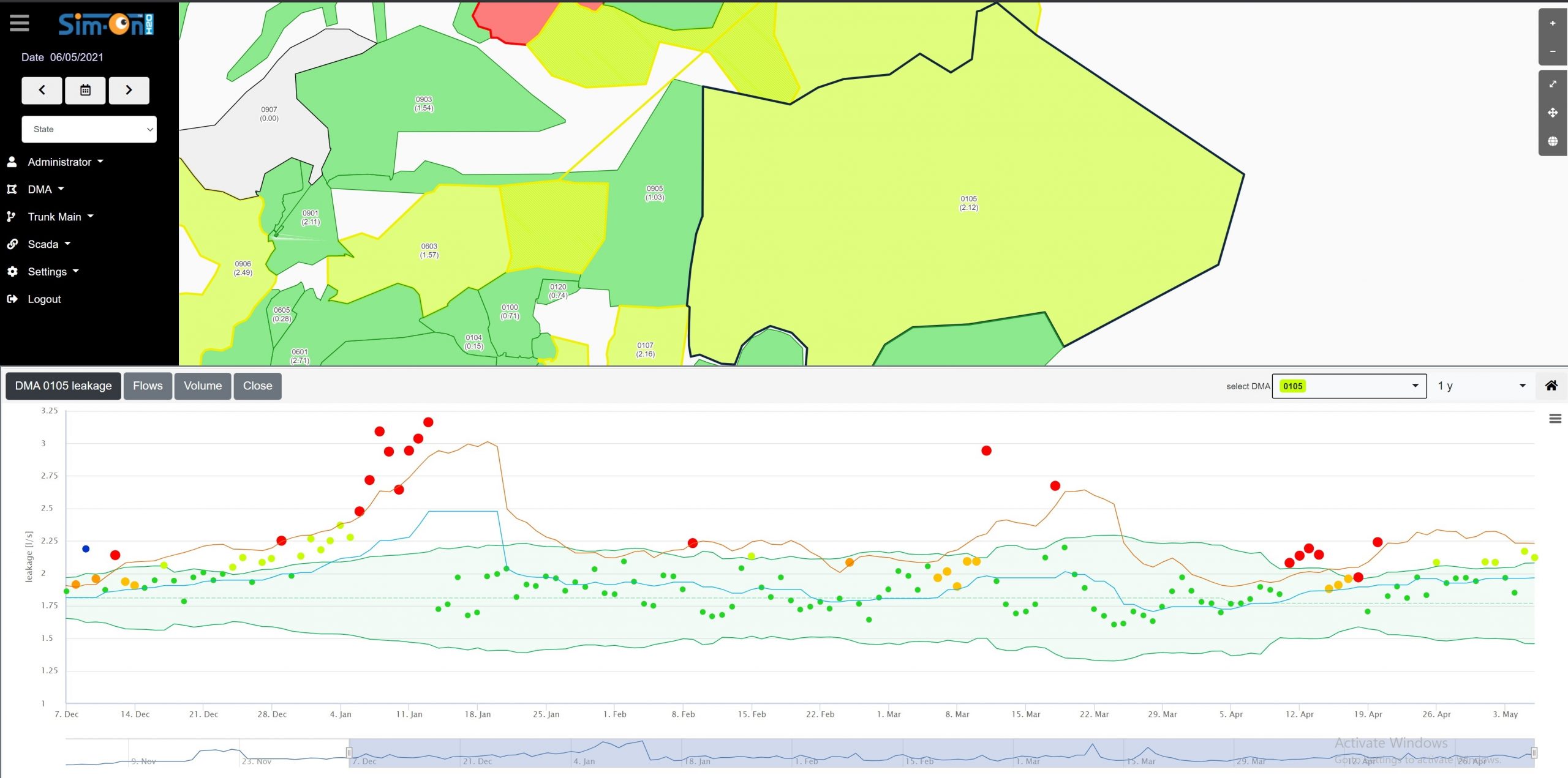Advance to next date arrow
Image resolution: width=1568 pixels, height=778 pixels.
(x=129, y=90)
